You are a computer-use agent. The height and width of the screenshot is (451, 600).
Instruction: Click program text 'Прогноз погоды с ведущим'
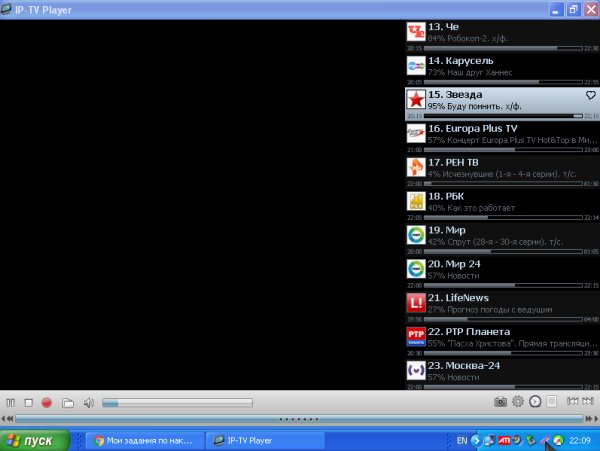point(500,310)
